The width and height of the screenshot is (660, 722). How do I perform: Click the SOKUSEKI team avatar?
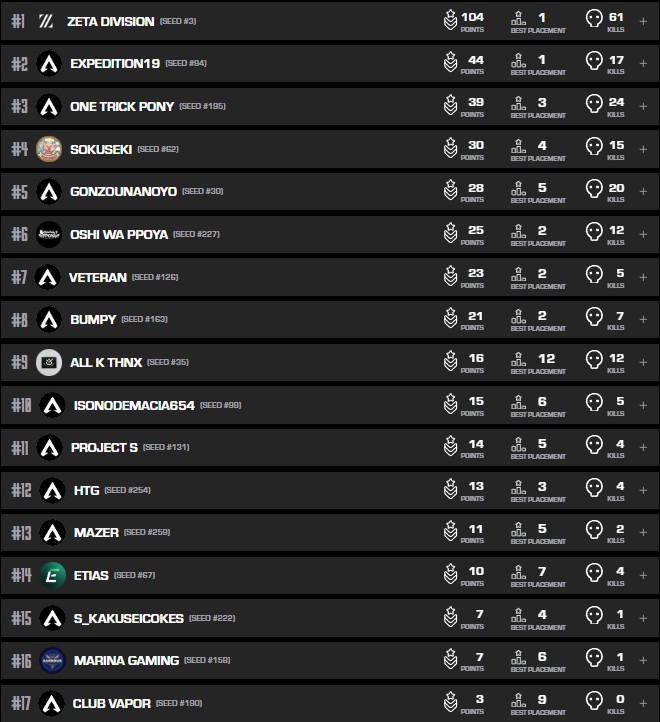coord(48,149)
